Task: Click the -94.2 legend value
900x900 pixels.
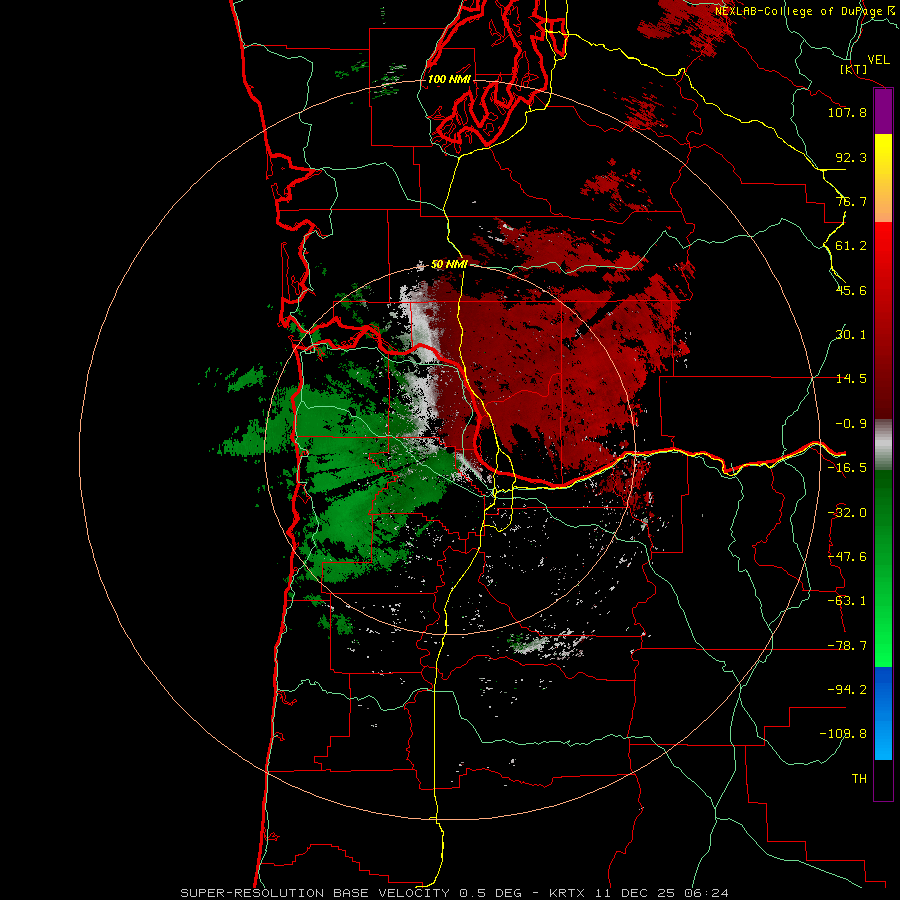Action: 847,689
